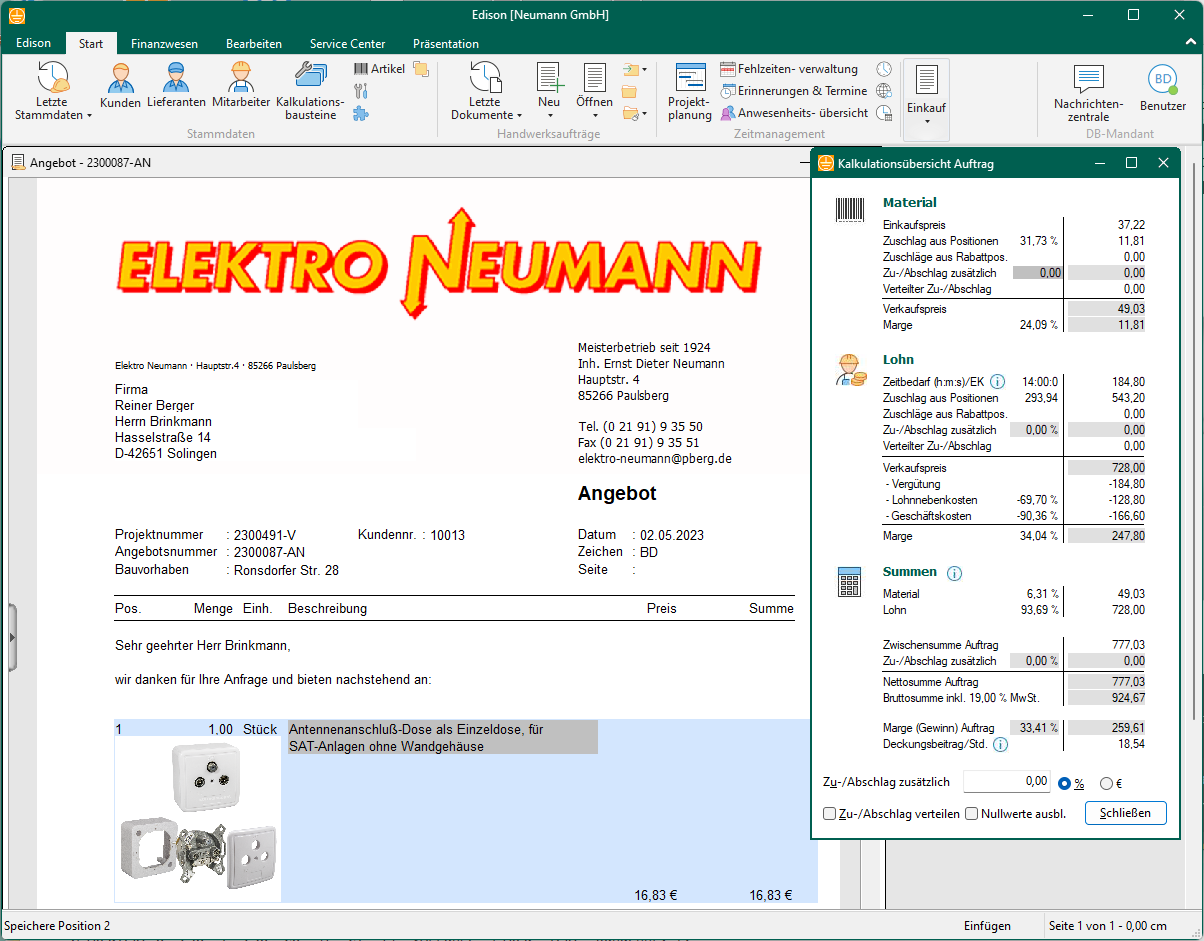Open the Service Center tab
This screenshot has width=1204, height=941.
click(347, 44)
